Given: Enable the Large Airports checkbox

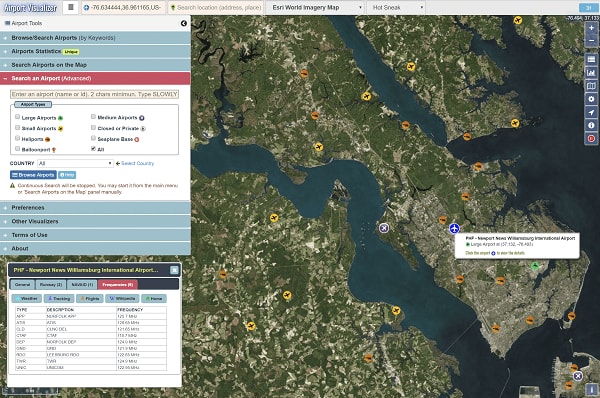Looking at the screenshot, I should 18,117.
